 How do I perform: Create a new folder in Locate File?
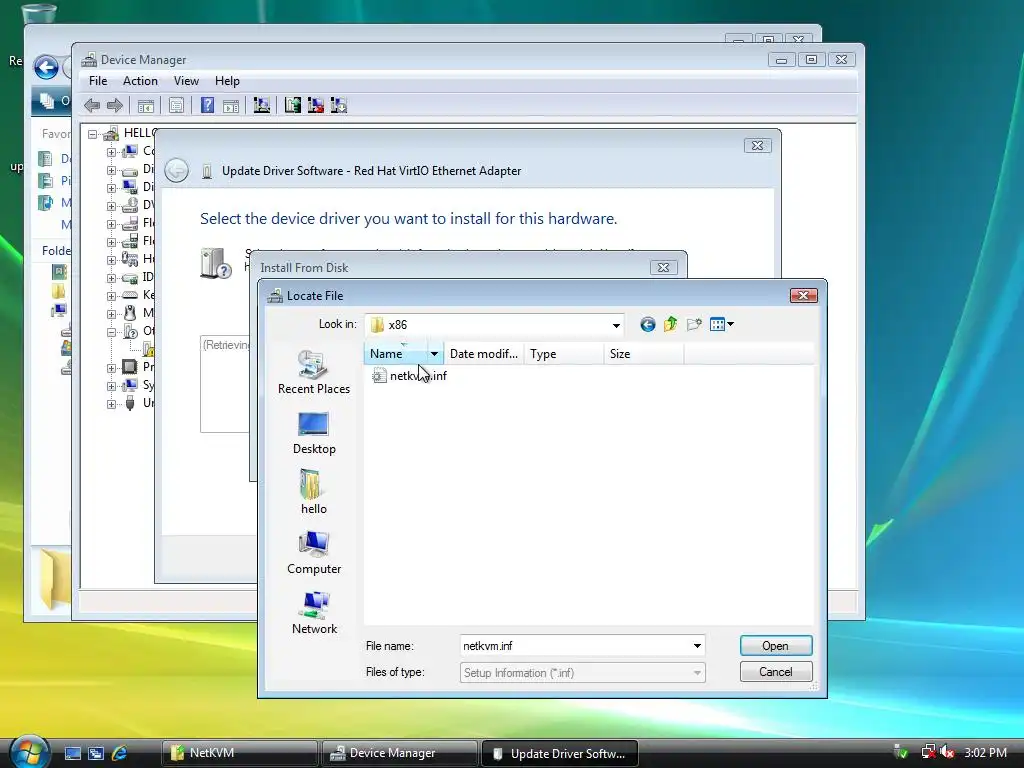click(694, 324)
